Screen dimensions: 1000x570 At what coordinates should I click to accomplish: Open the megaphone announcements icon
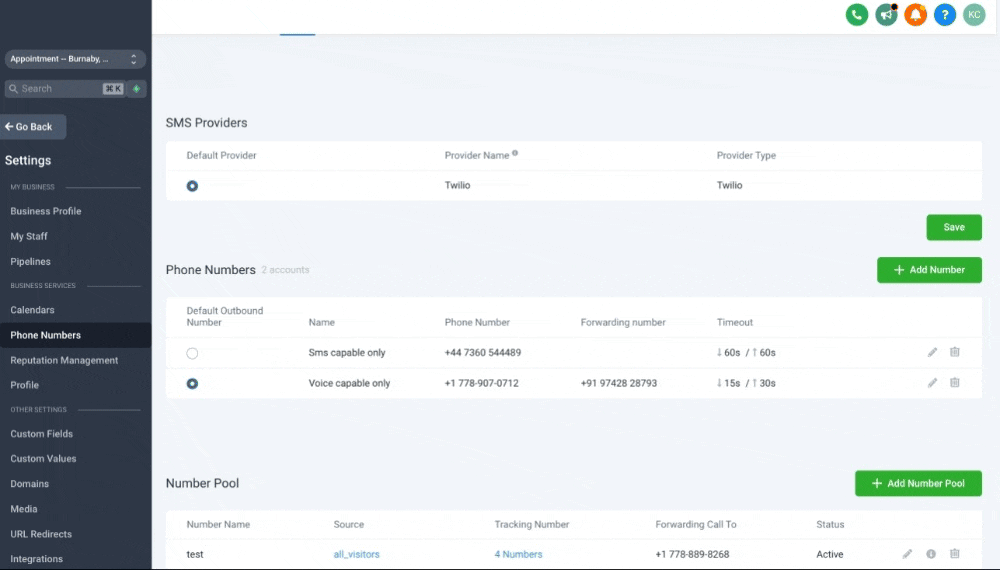click(886, 15)
